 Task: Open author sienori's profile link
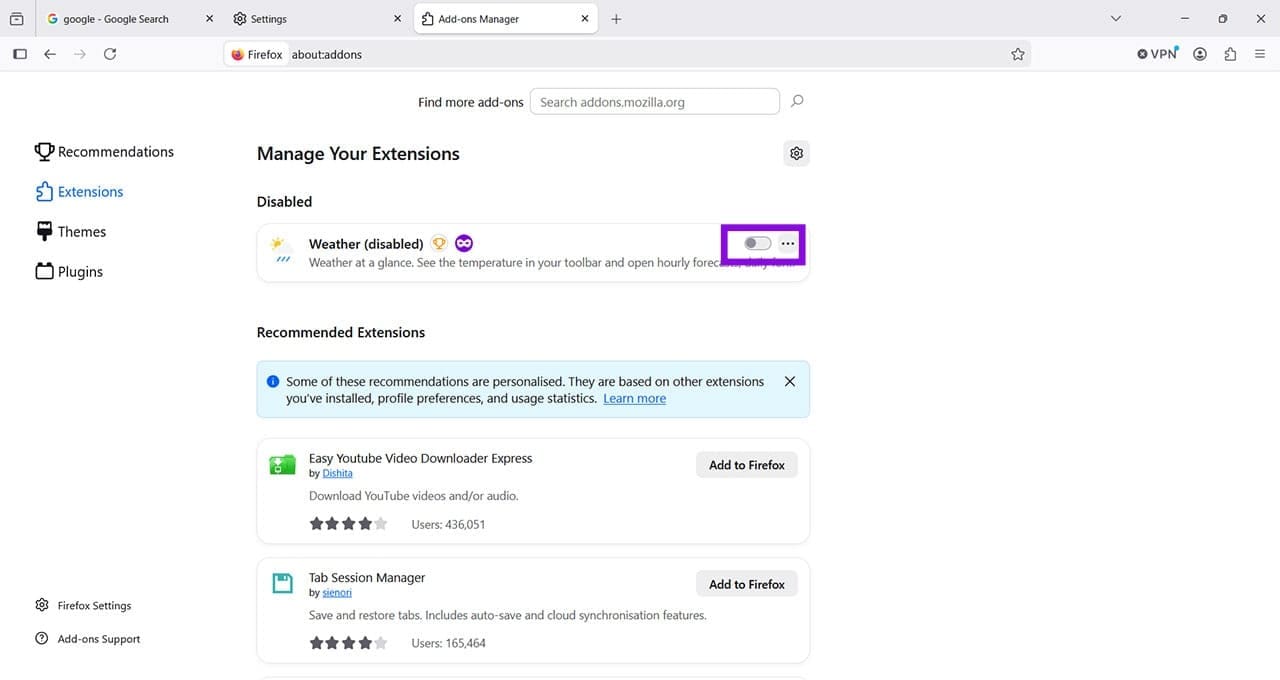coord(337,592)
